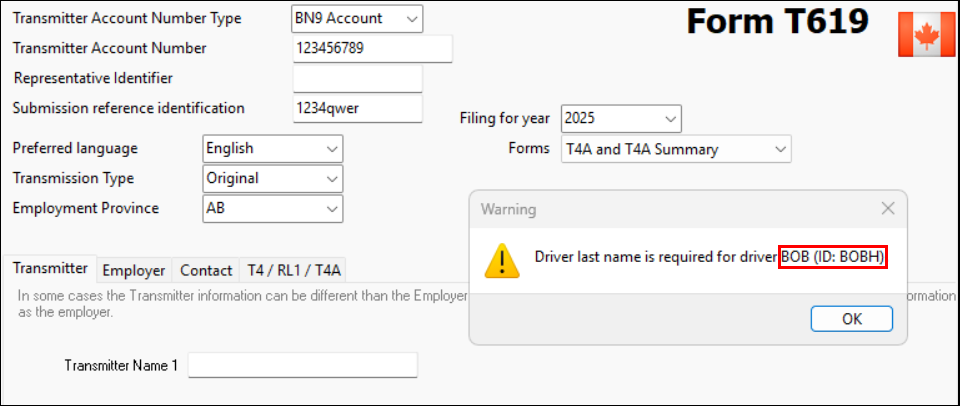Click the Transmitter Name 1 field
Viewport: 960px width, 406px height.
302,366
